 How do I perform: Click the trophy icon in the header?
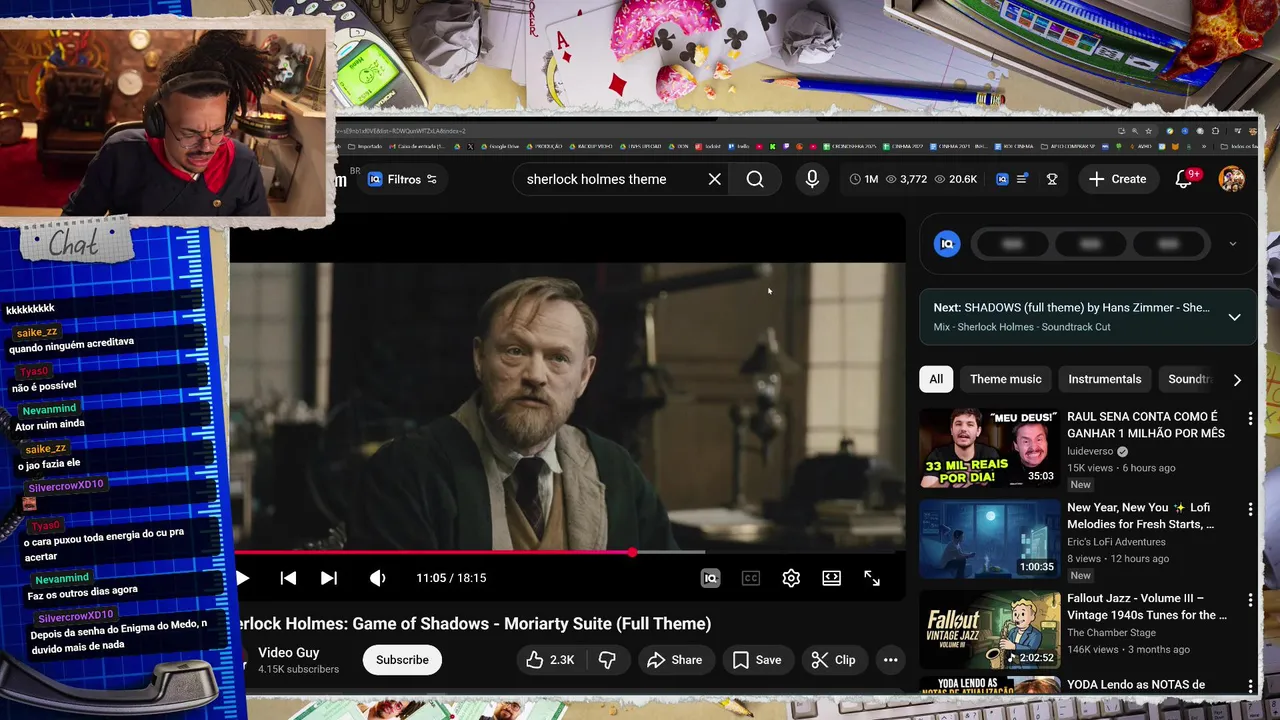1052,179
